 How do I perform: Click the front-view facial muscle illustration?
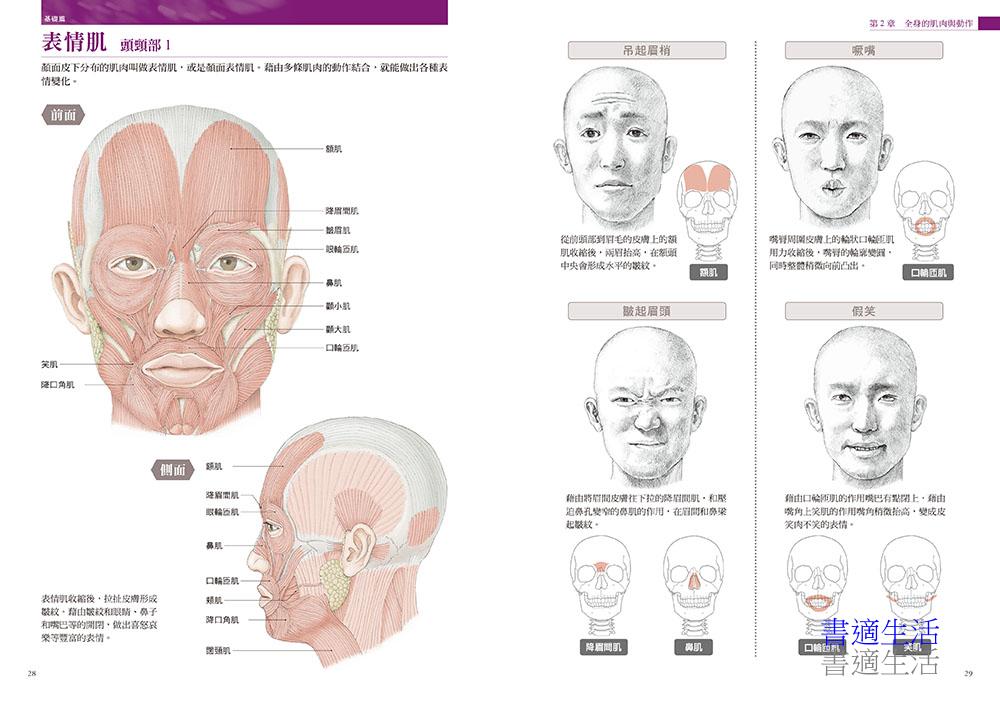182,271
